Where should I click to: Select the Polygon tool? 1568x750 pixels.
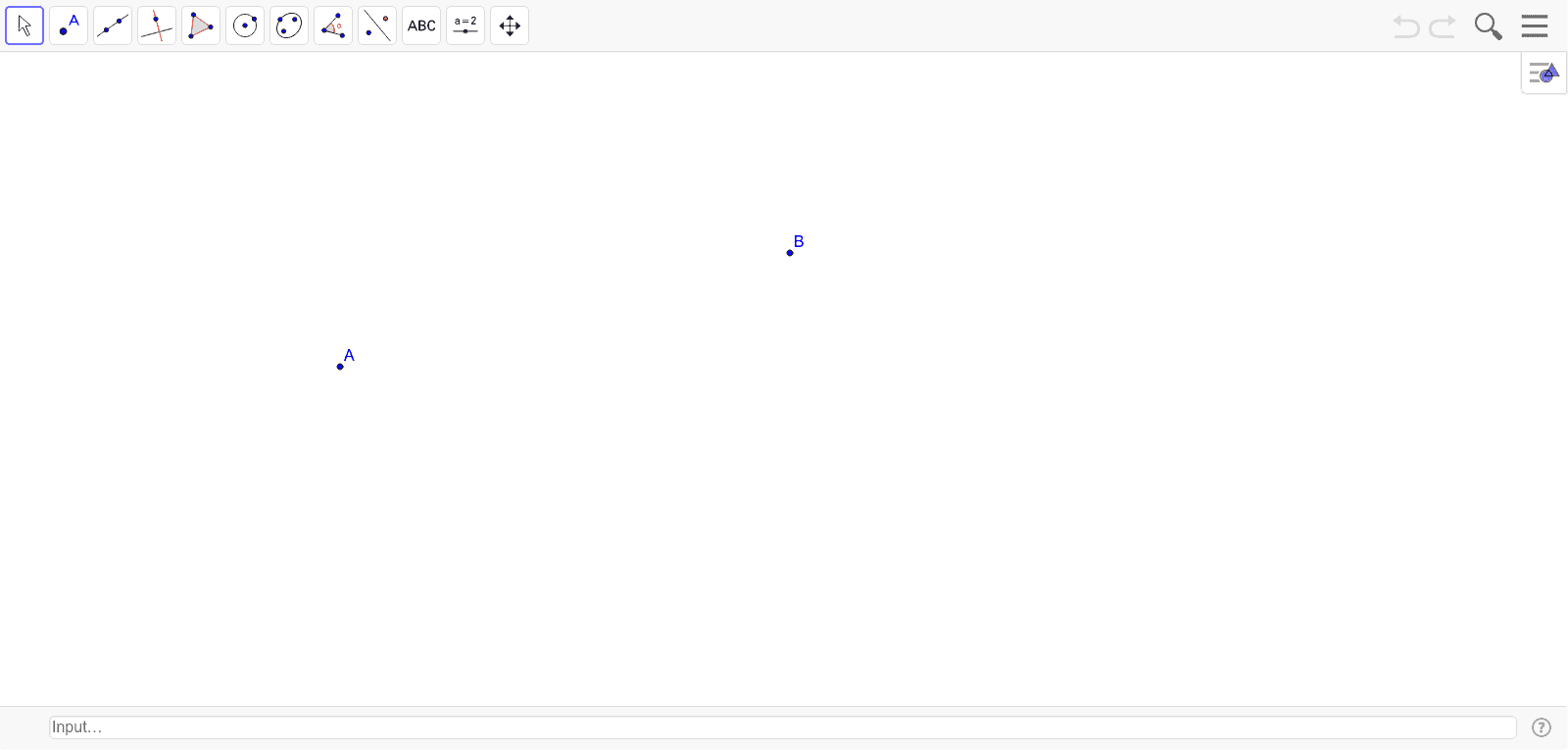(x=201, y=25)
